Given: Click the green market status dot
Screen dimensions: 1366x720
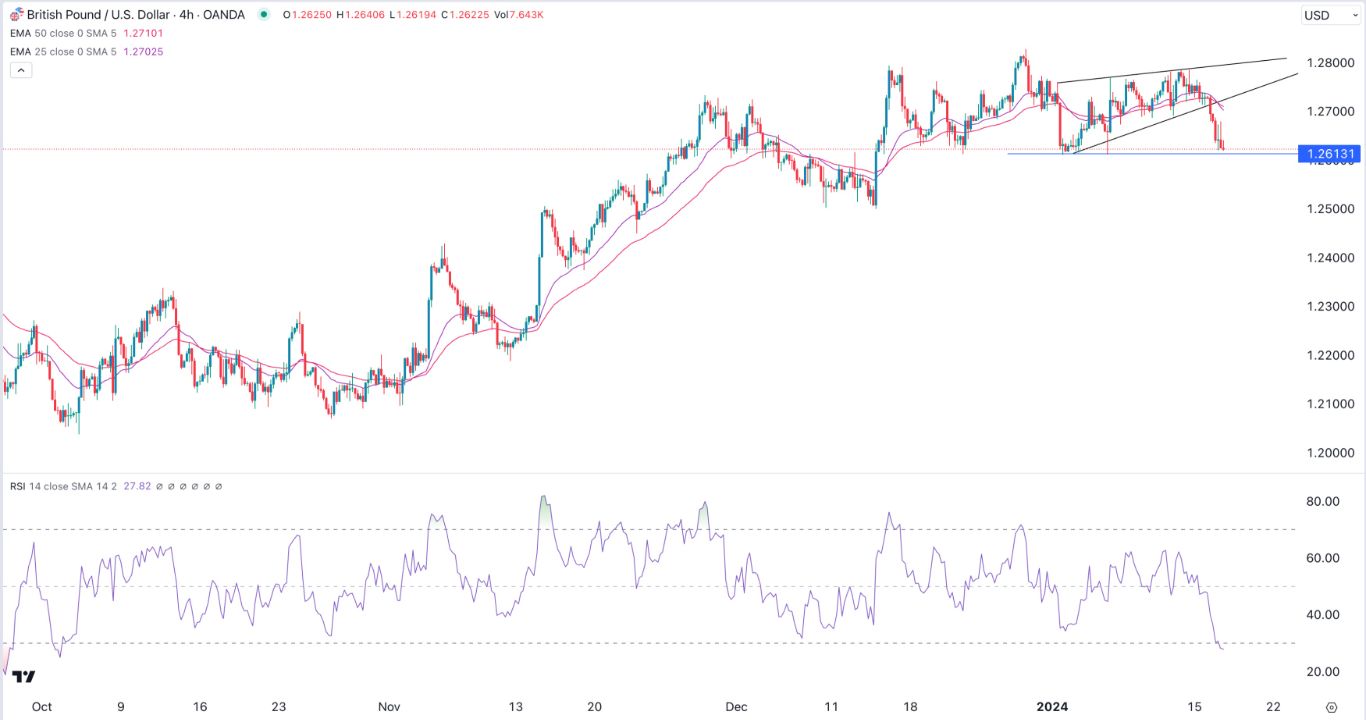Looking at the screenshot, I should pos(264,15).
